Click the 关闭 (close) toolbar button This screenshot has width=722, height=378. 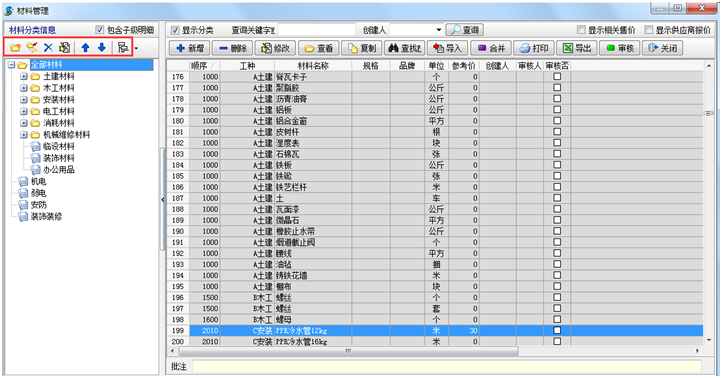[663, 48]
